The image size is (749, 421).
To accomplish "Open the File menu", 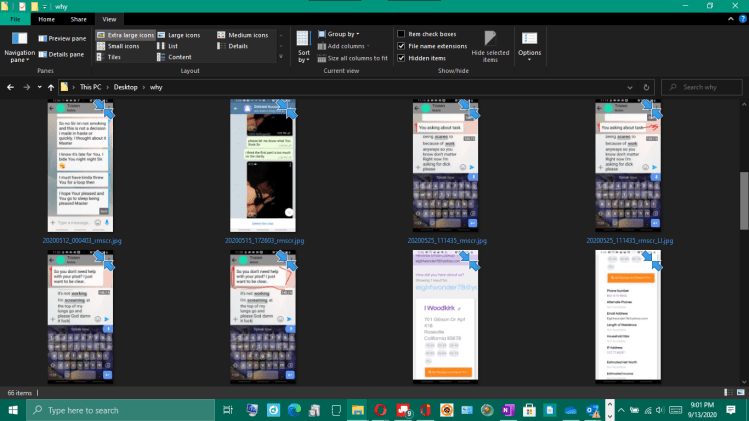I will (x=16, y=19).
